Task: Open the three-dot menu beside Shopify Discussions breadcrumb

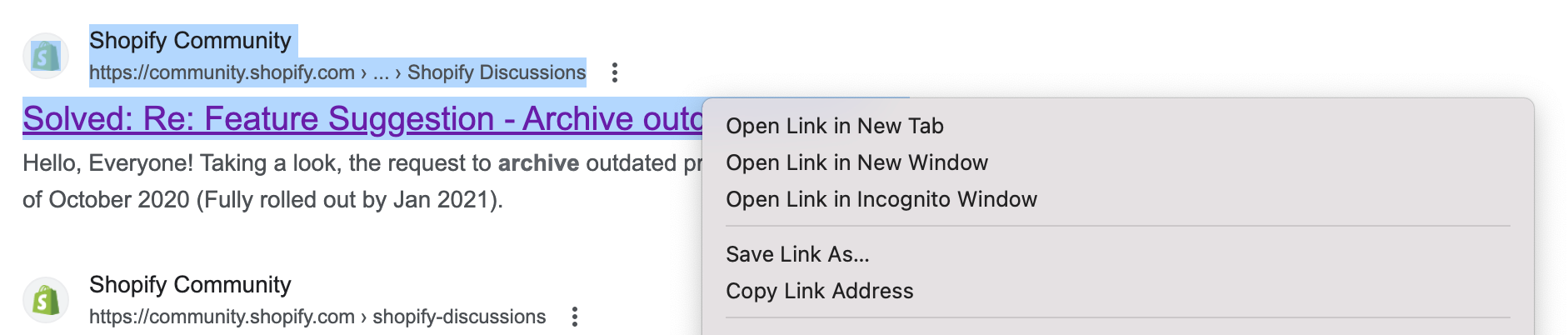Action: pyautogui.click(x=615, y=72)
